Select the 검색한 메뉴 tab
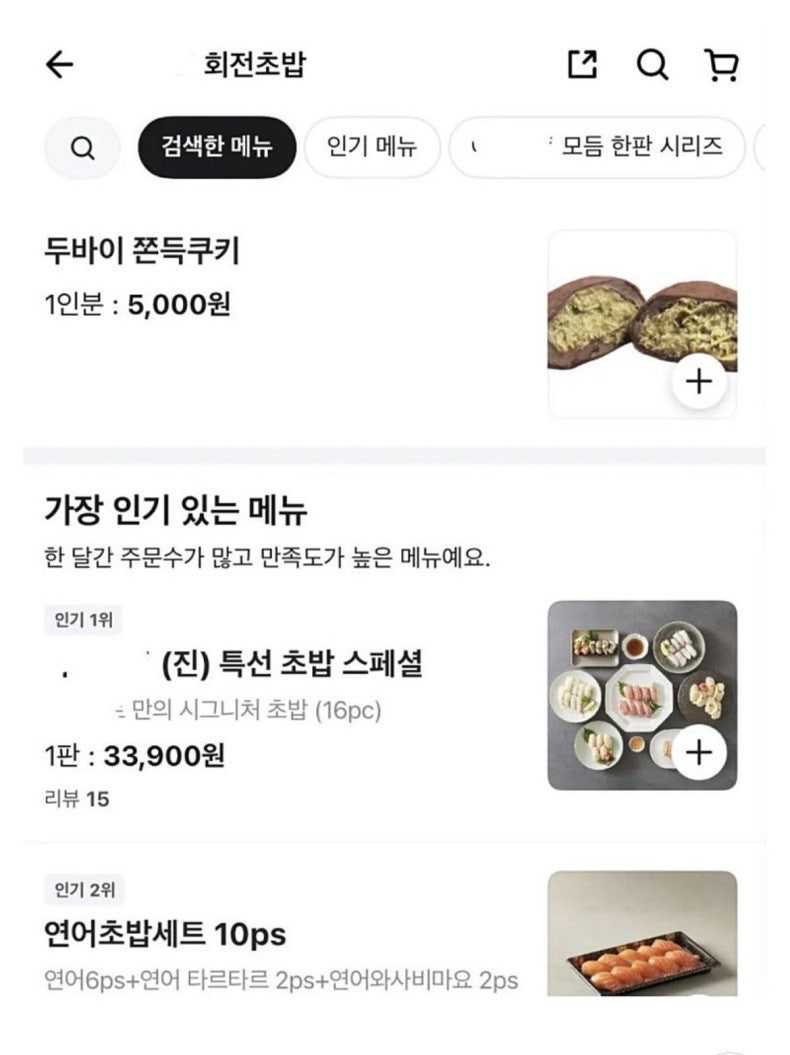 pos(217,148)
